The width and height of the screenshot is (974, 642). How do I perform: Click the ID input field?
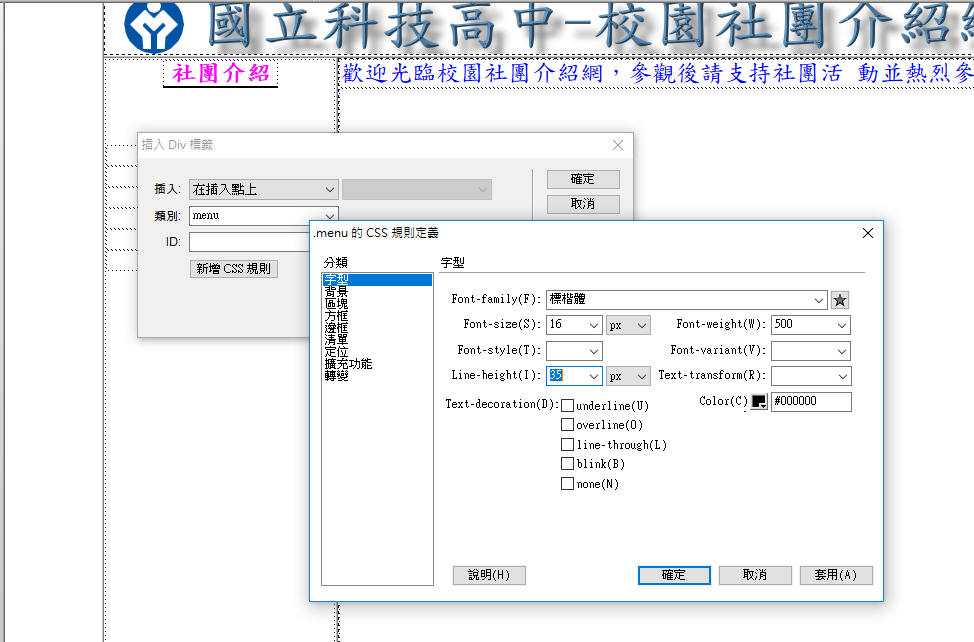(x=250, y=242)
